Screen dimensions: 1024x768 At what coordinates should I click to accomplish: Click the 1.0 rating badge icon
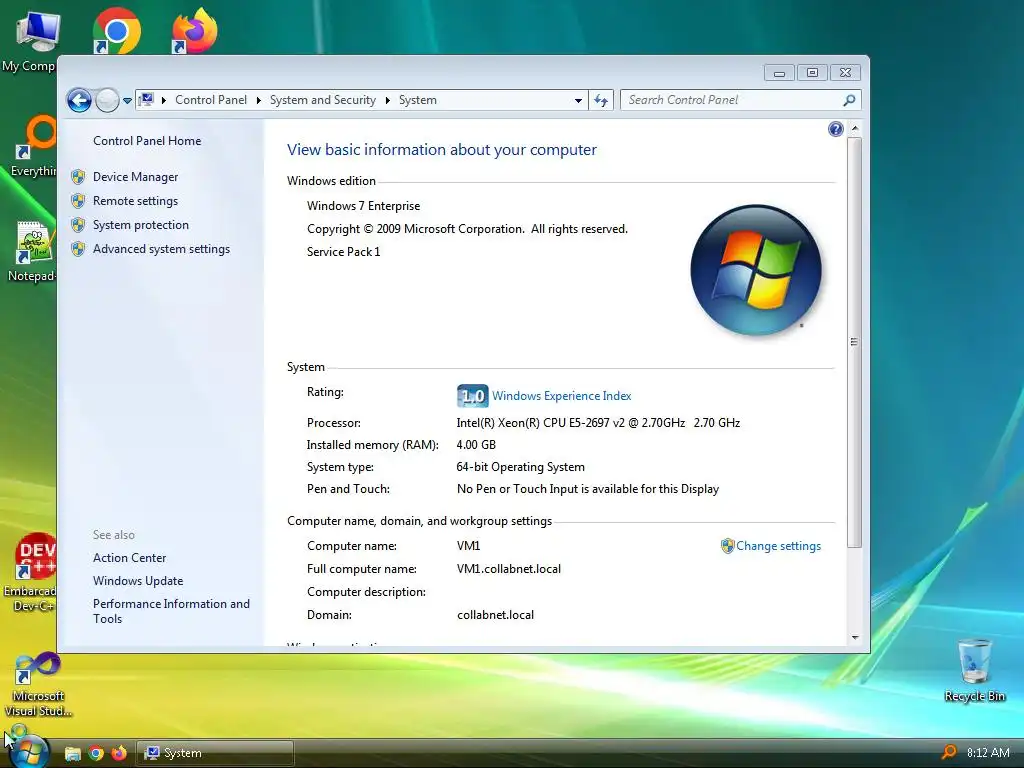click(x=472, y=396)
